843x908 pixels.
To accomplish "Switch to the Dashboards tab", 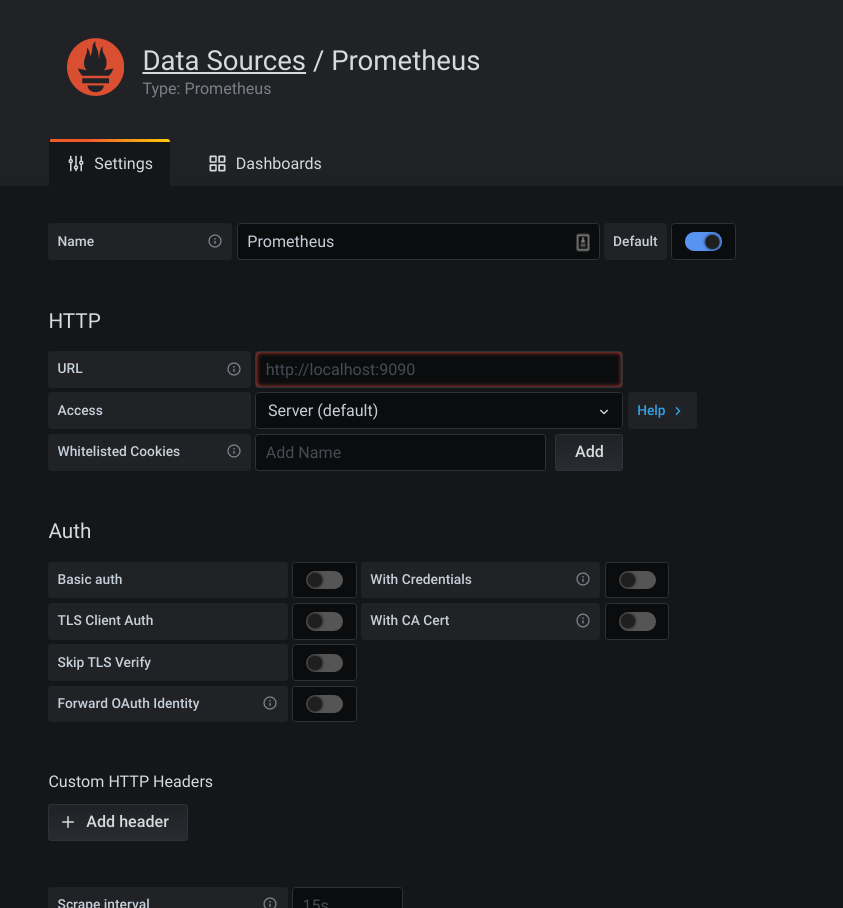I will pos(265,163).
